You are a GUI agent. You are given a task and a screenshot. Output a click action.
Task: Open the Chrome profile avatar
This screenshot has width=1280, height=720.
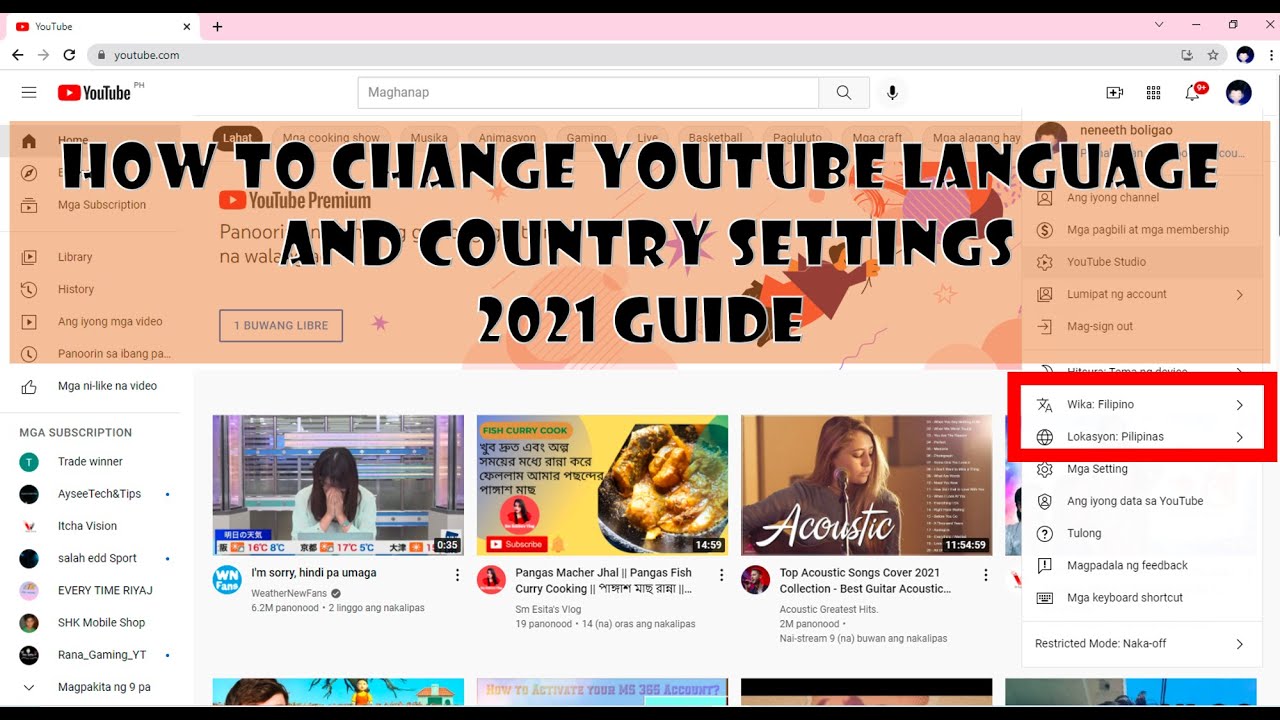[x=1245, y=55]
